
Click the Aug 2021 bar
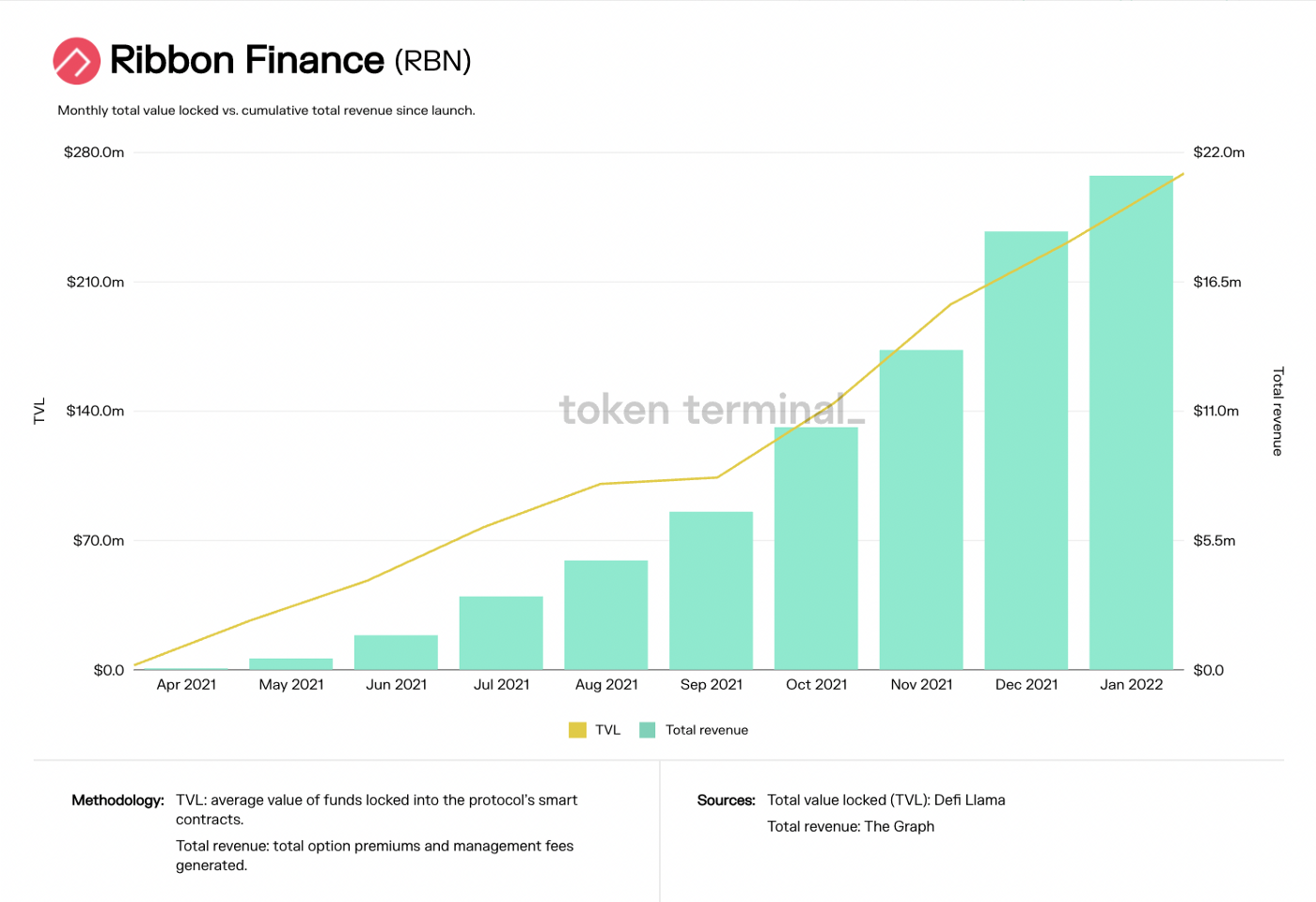point(606,615)
